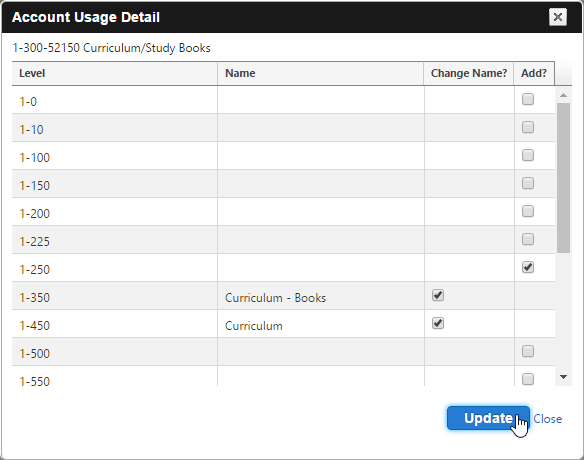Tick Add checkbox for level 1-550
The width and height of the screenshot is (584, 460).
[528, 379]
